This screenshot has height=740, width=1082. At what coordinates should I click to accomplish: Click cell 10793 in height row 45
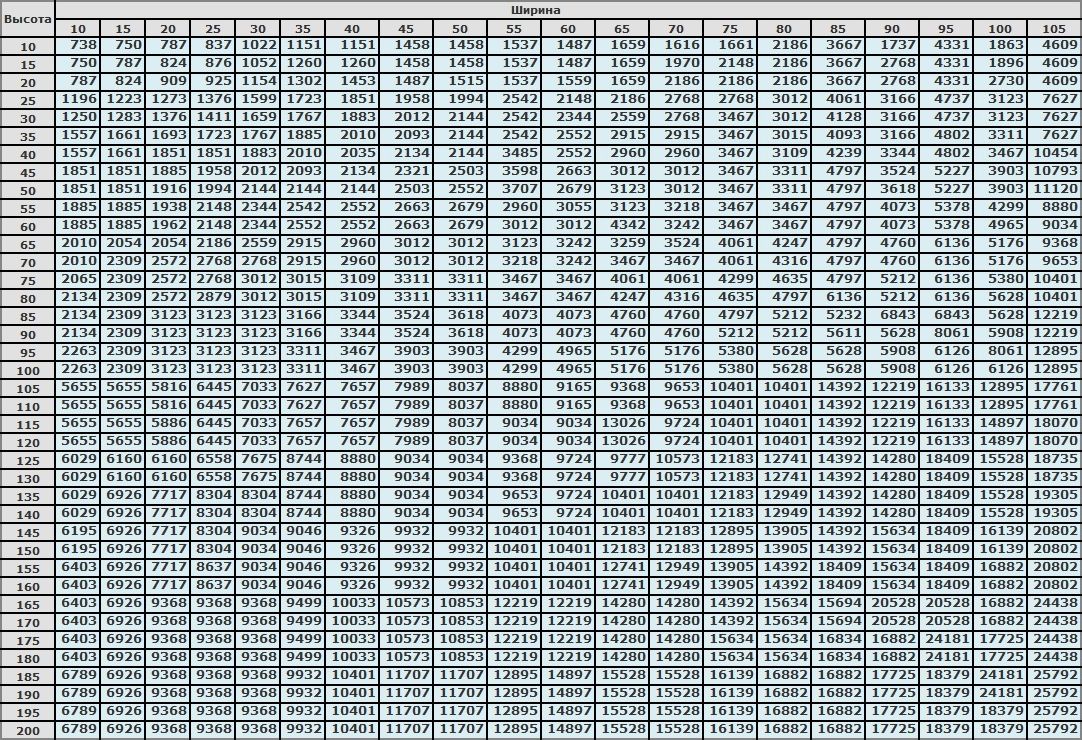(1053, 171)
